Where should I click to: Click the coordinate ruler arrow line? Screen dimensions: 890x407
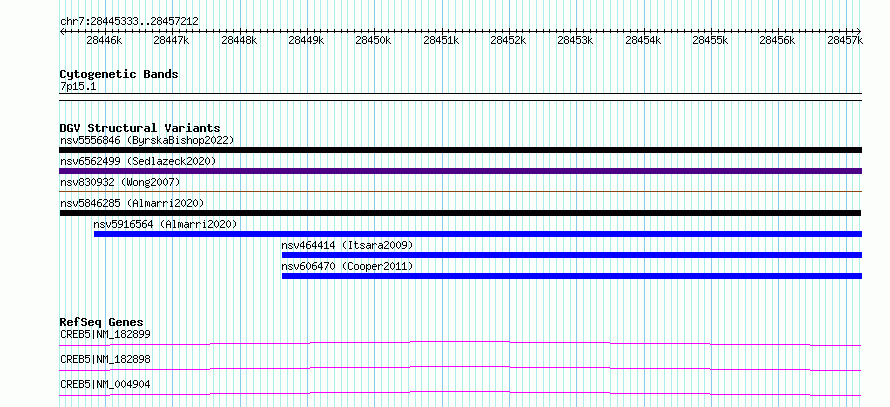click(460, 31)
